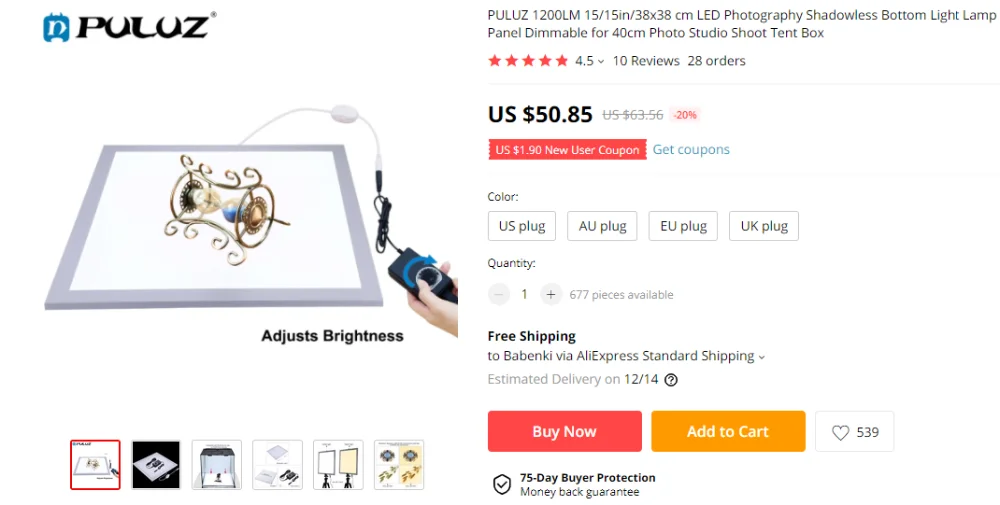The image size is (1000, 505).
Task: Click the Get coupons link
Action: [691, 149]
